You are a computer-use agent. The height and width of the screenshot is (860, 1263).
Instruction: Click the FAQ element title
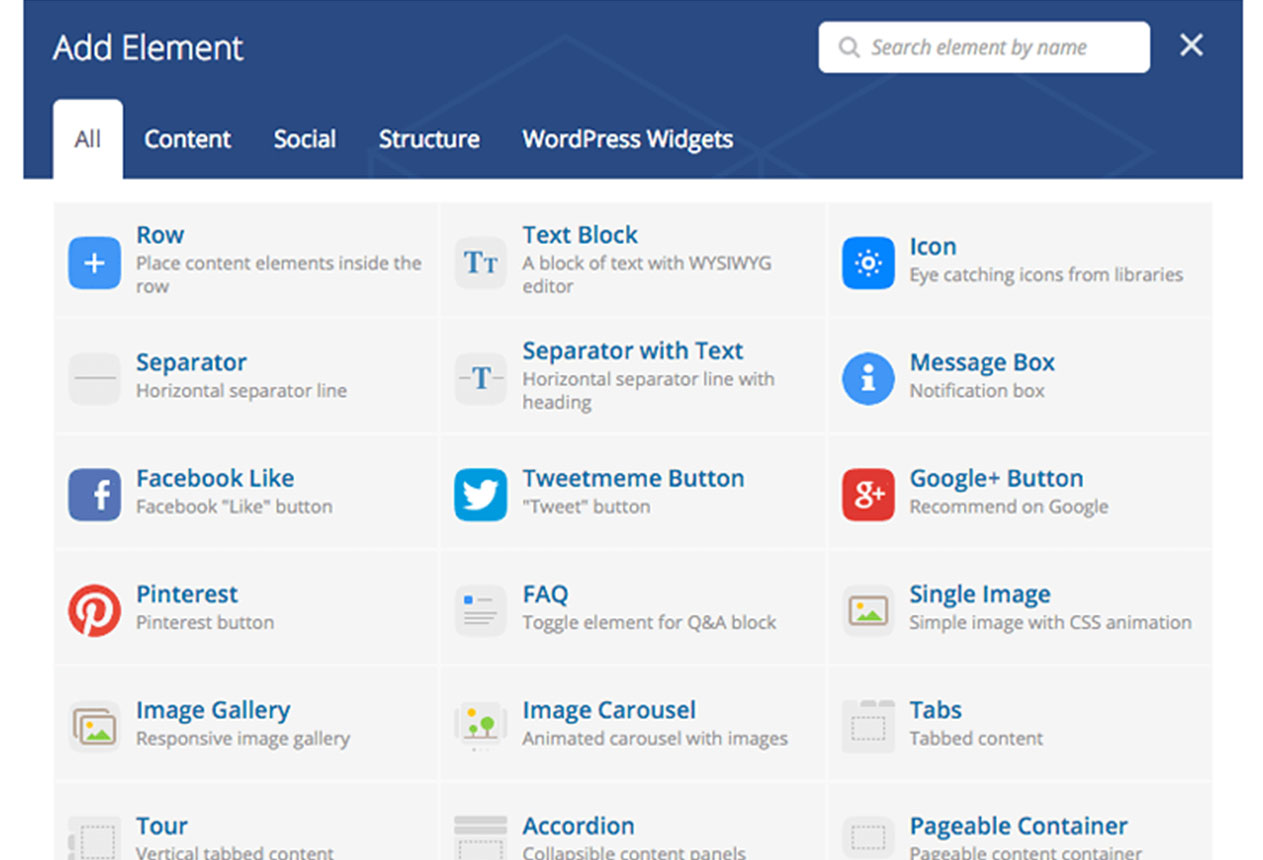coord(545,594)
